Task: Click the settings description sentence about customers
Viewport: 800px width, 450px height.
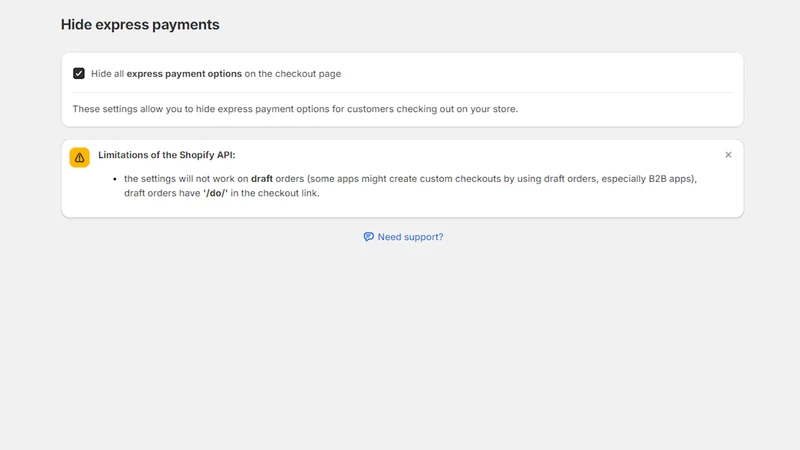Action: [295, 109]
